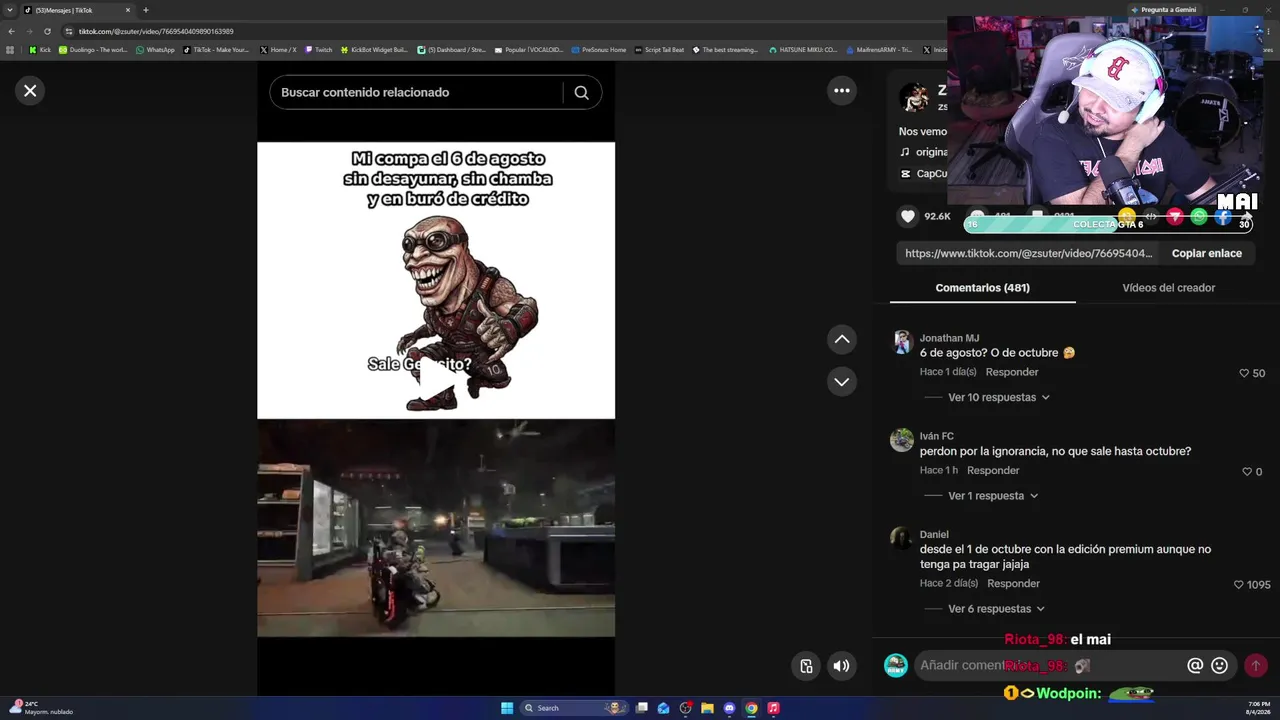Click the Copiar enlace button

(x=1207, y=254)
